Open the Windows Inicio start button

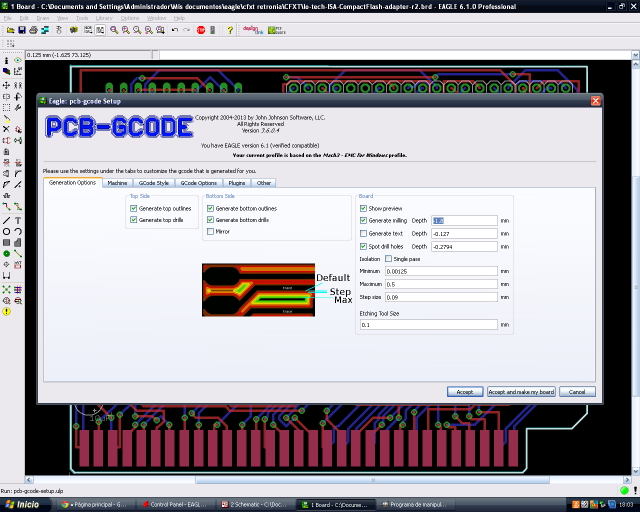(23, 505)
